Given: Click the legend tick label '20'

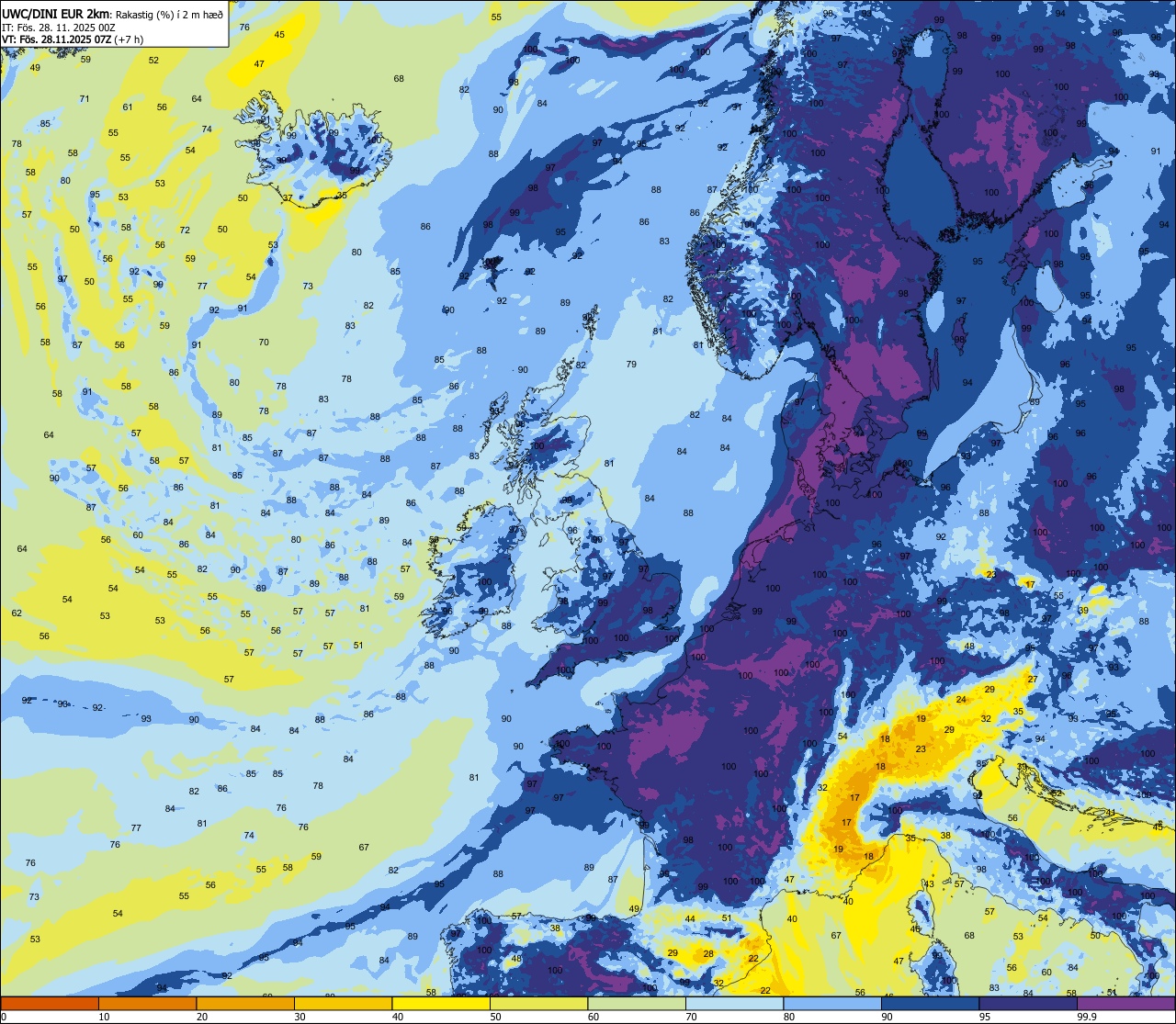Looking at the screenshot, I should click(202, 1017).
